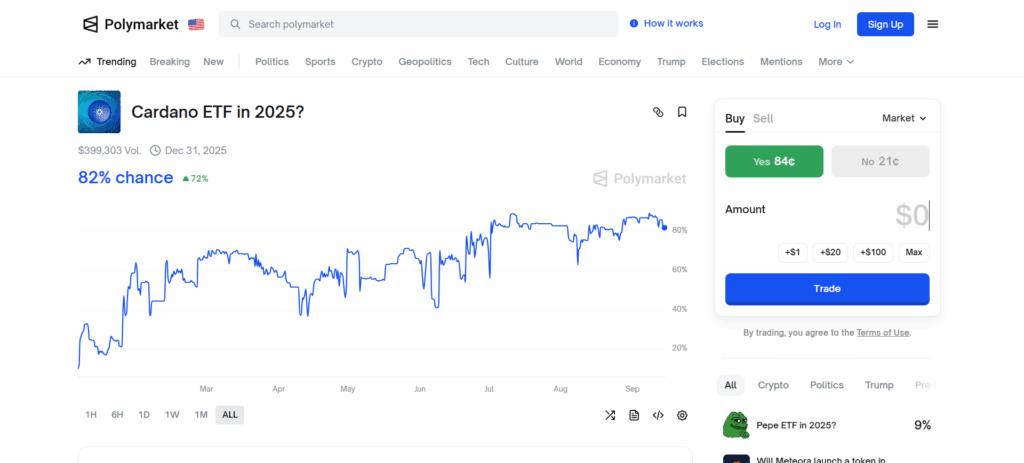Expand the More categories dropdown

(x=836, y=62)
